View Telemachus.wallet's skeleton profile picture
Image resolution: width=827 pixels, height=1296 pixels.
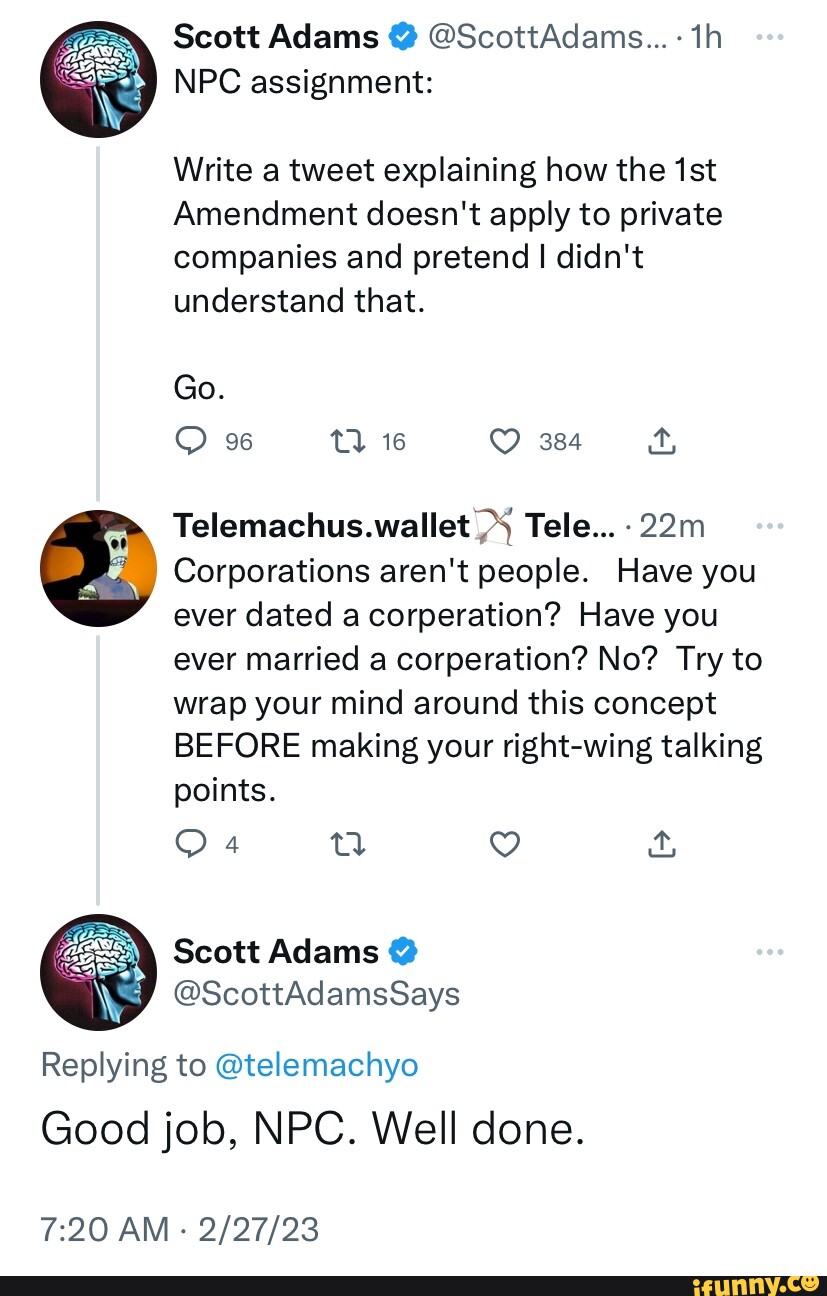98,567
